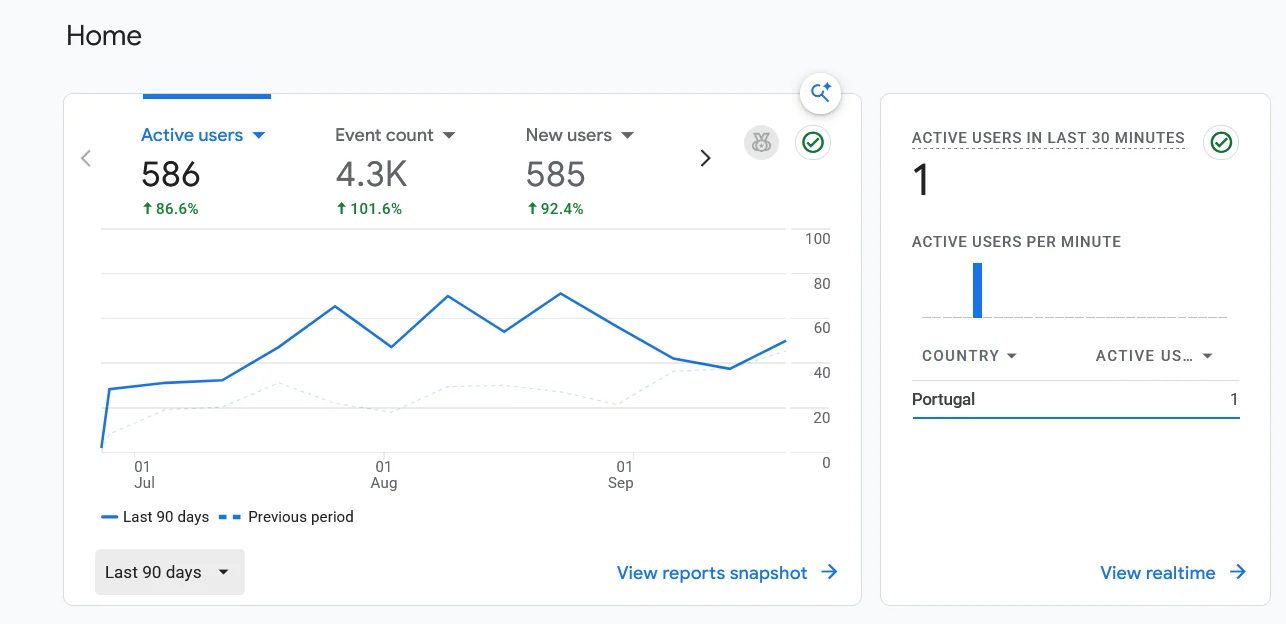The width and height of the screenshot is (1286, 624).
Task: Open View realtime link
Action: 1173,573
